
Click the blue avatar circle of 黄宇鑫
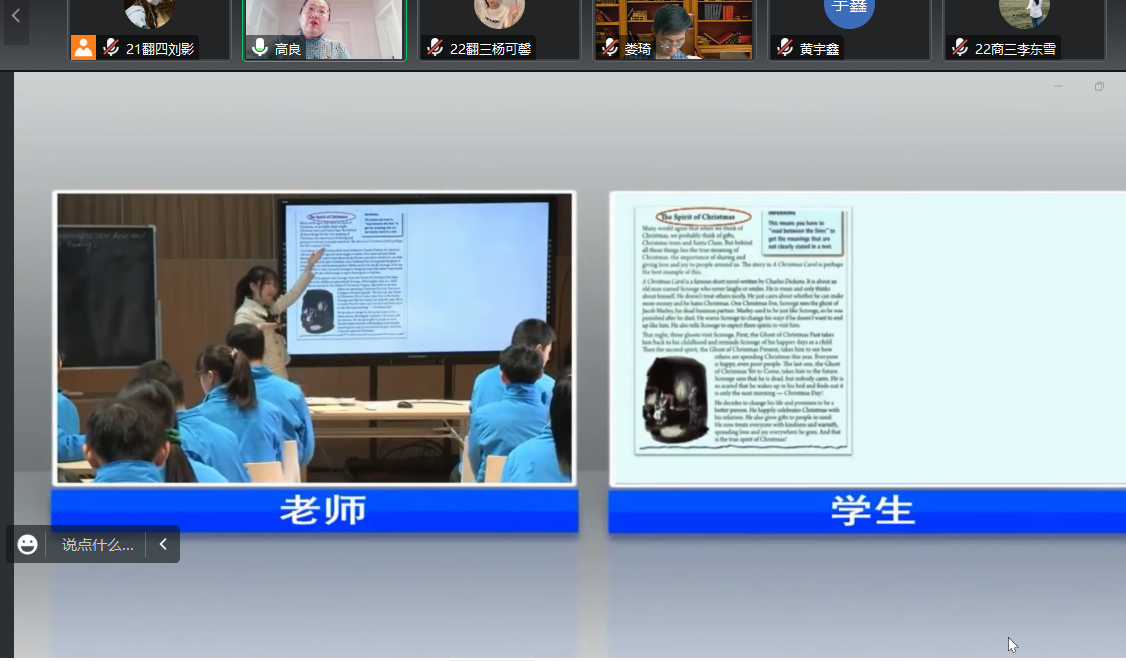(848, 10)
